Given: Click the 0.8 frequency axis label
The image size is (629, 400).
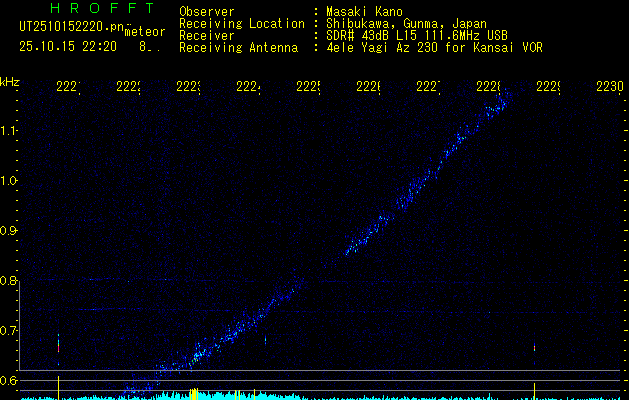Looking at the screenshot, I should (8, 280).
